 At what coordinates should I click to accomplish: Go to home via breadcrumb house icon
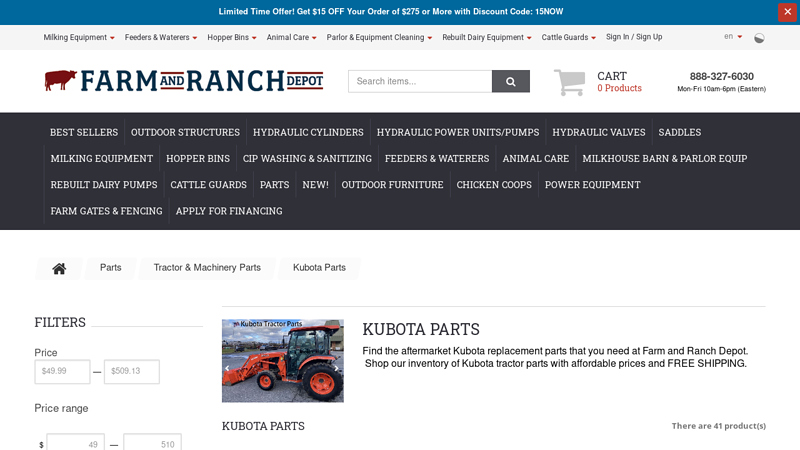point(59,268)
